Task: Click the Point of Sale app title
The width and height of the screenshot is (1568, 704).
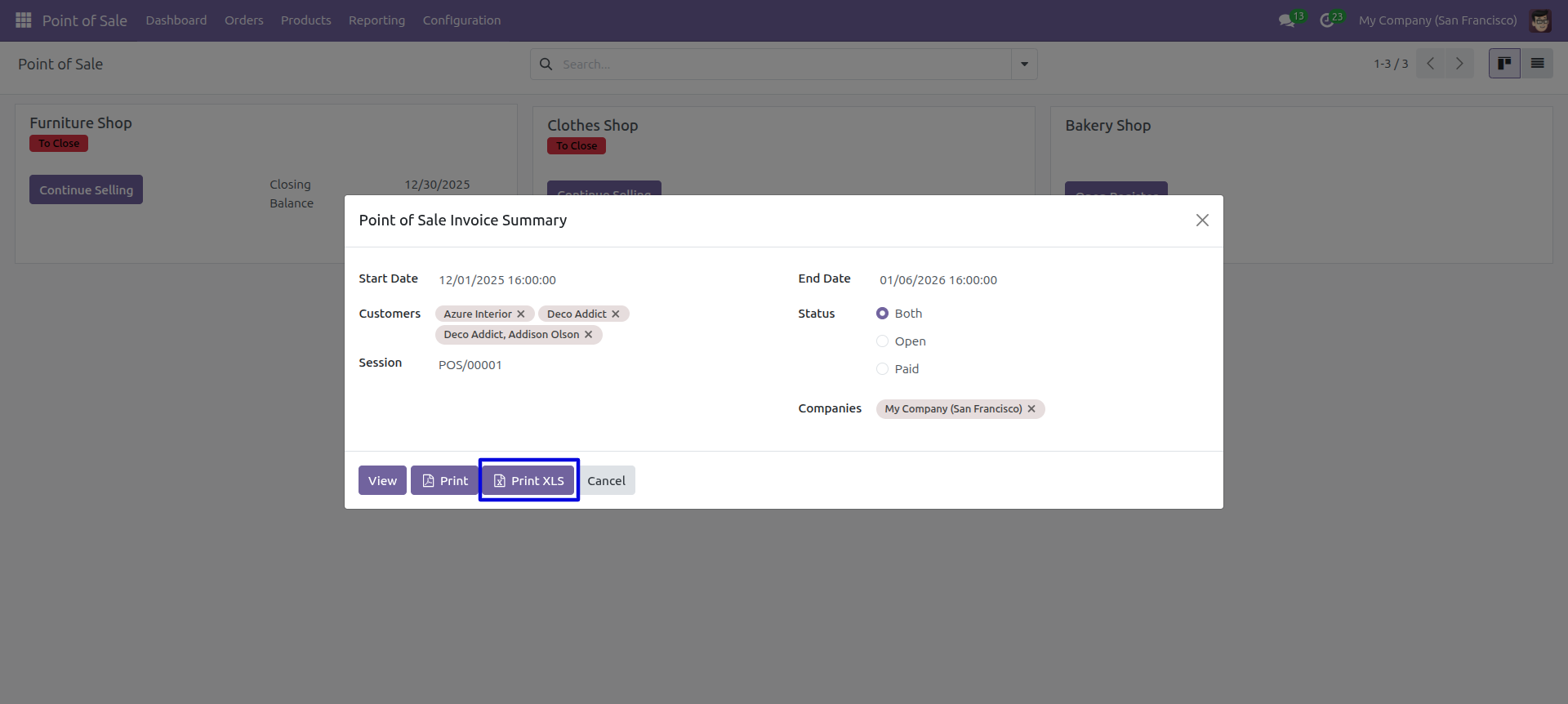Action: [x=85, y=20]
